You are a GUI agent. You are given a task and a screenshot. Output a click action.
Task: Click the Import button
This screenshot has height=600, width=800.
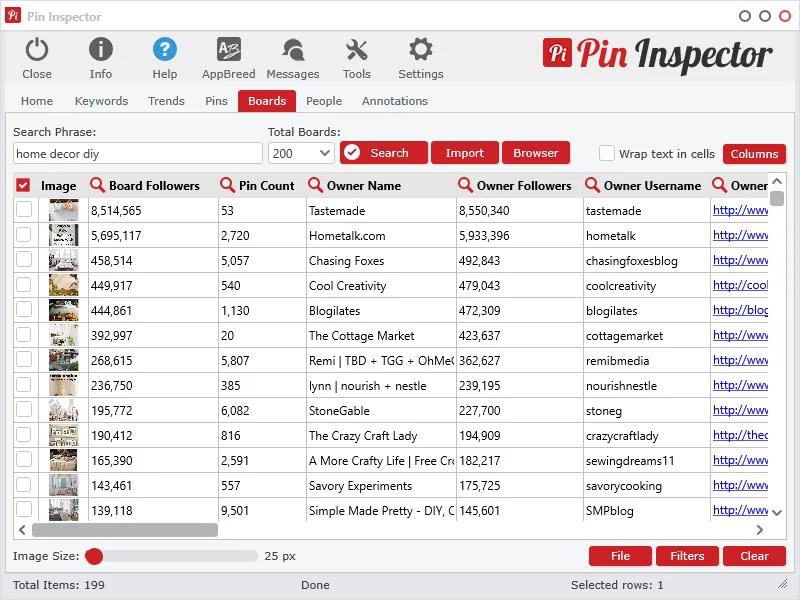click(464, 153)
